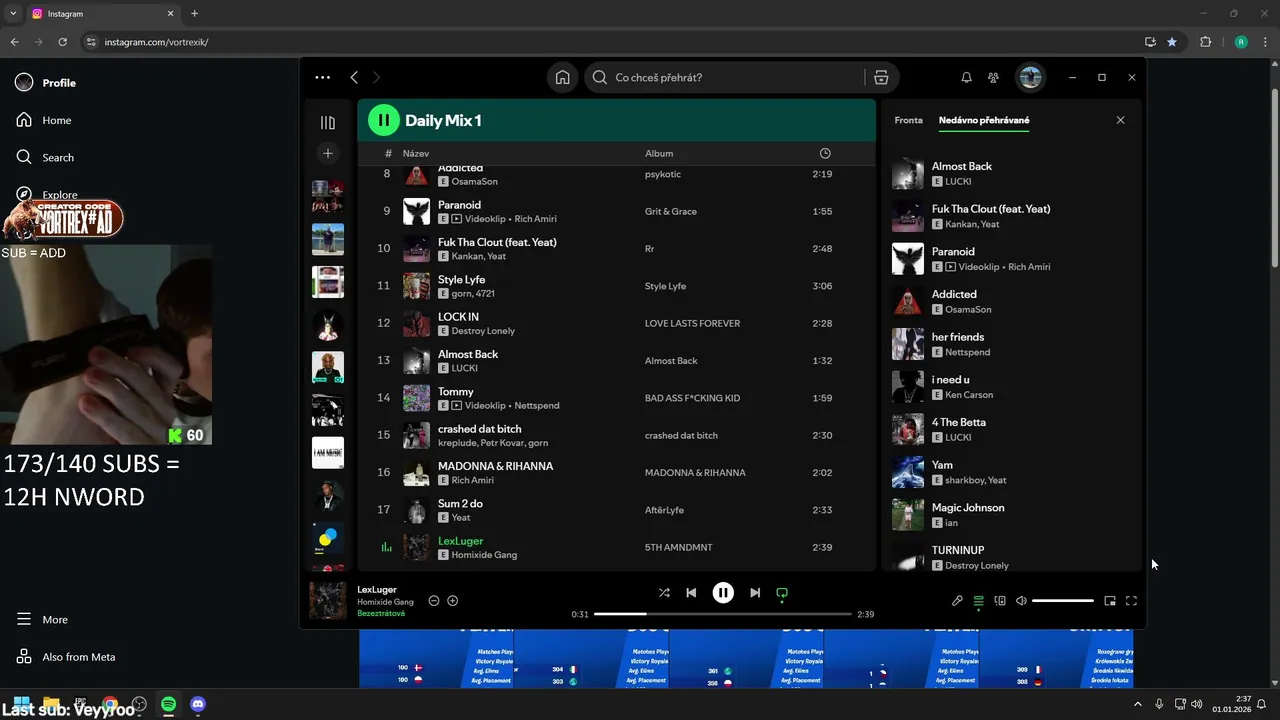Pause Daily Mix 1 with green button
This screenshot has height=720, width=1280.
point(383,120)
